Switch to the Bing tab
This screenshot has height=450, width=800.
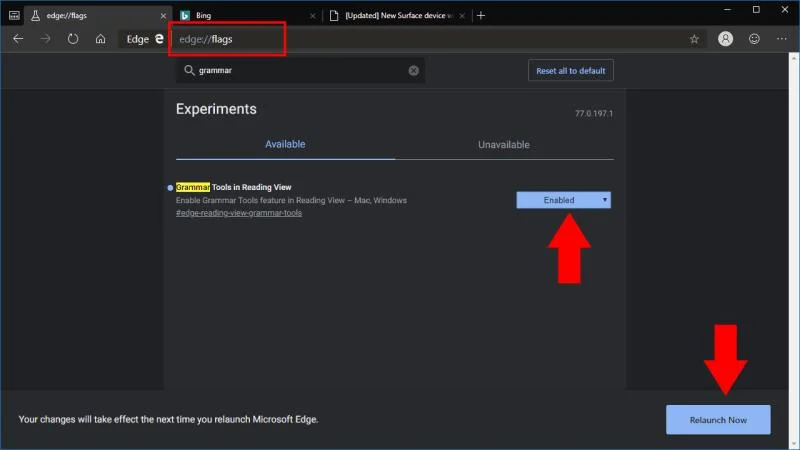click(x=248, y=16)
